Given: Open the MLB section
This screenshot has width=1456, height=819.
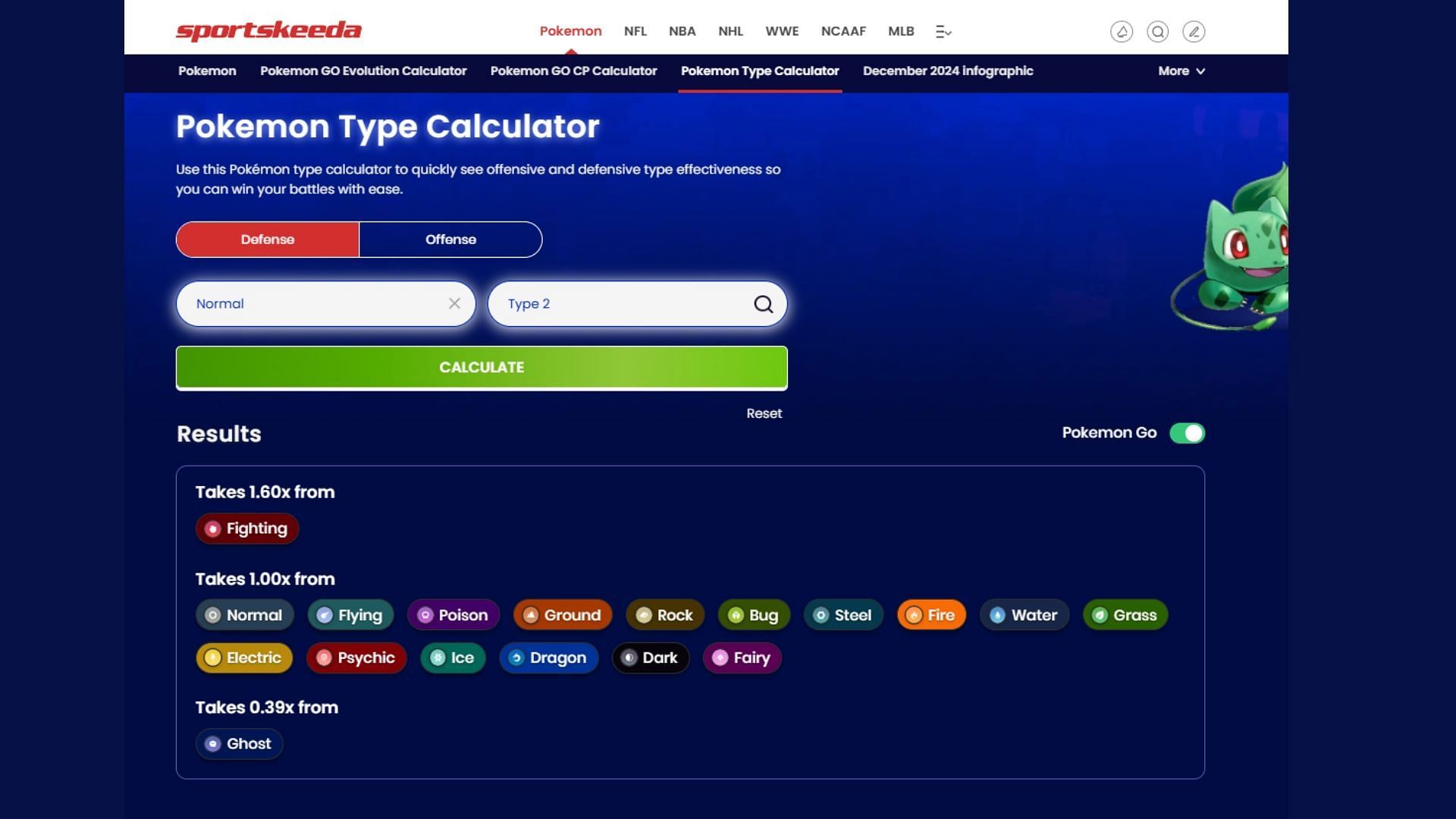Looking at the screenshot, I should click(x=901, y=31).
